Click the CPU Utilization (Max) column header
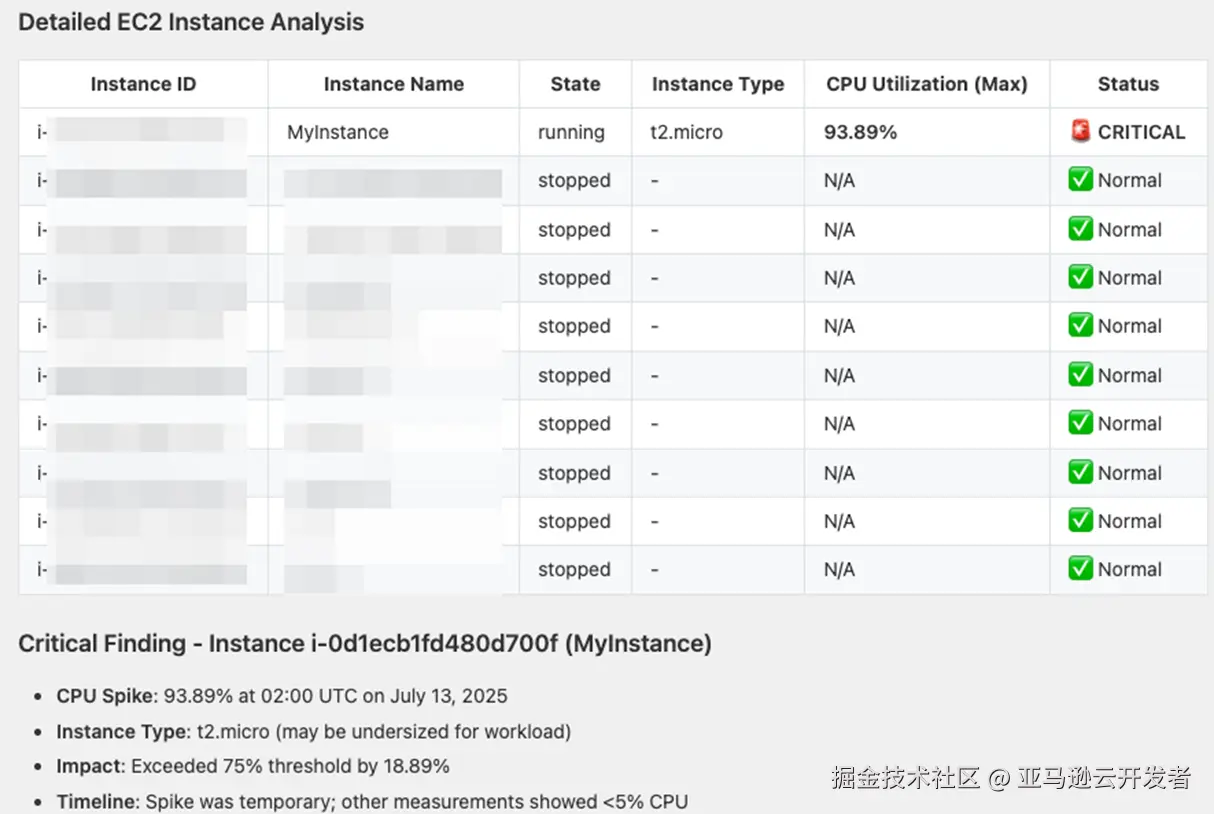 (x=926, y=84)
